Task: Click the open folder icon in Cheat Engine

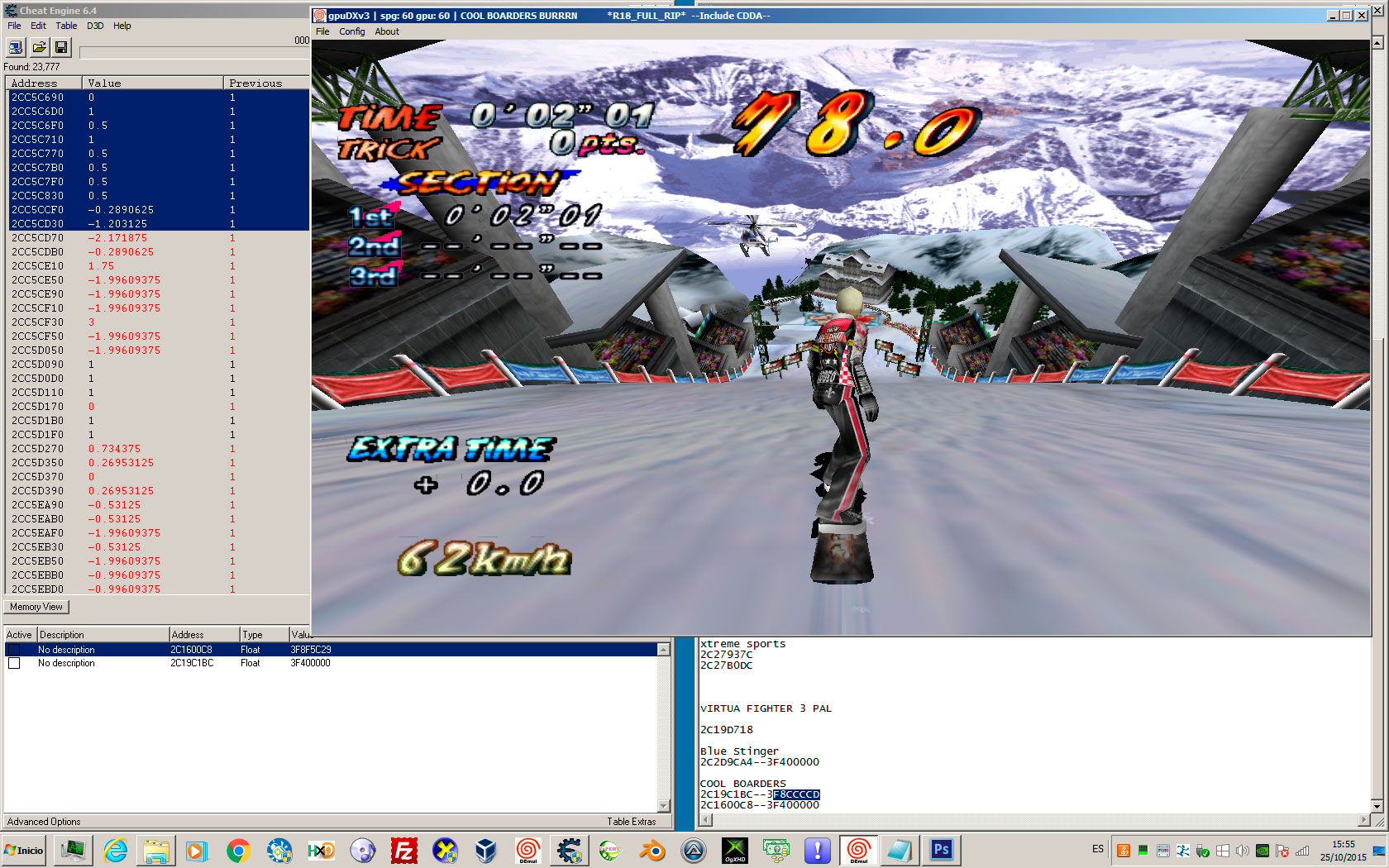Action: tap(39, 47)
